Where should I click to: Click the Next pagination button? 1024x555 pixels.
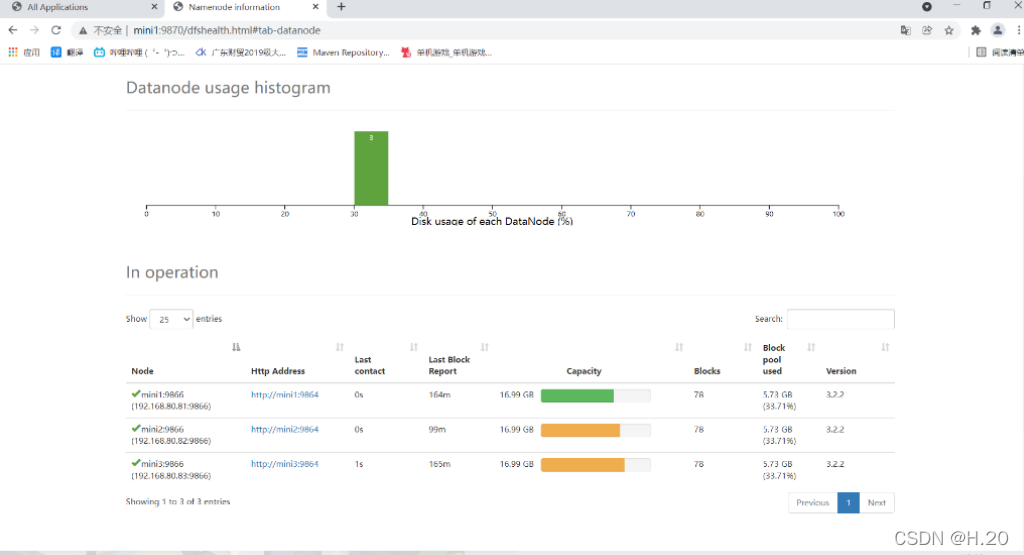876,502
